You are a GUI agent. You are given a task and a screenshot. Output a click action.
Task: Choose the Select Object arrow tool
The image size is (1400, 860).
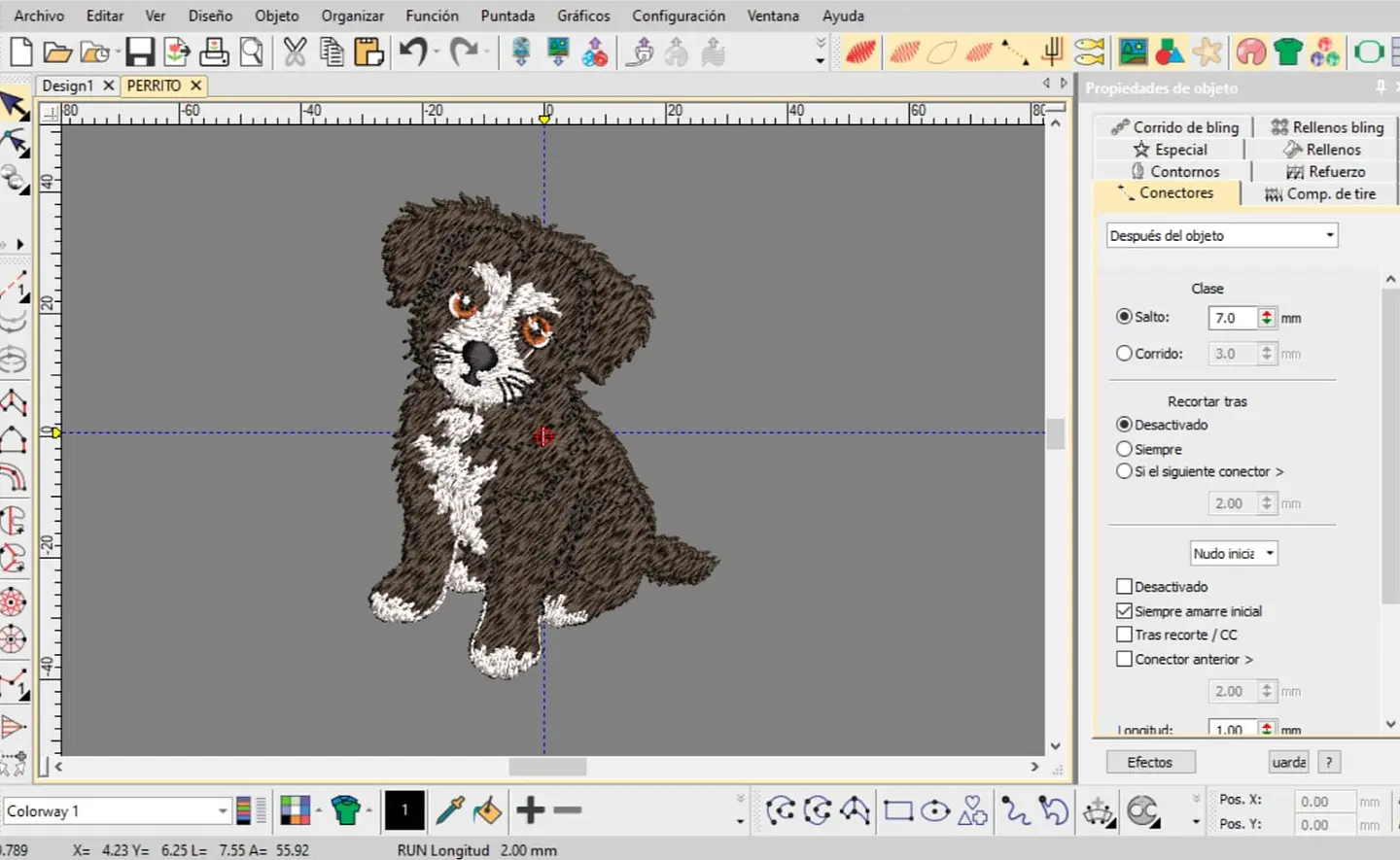pos(15,106)
